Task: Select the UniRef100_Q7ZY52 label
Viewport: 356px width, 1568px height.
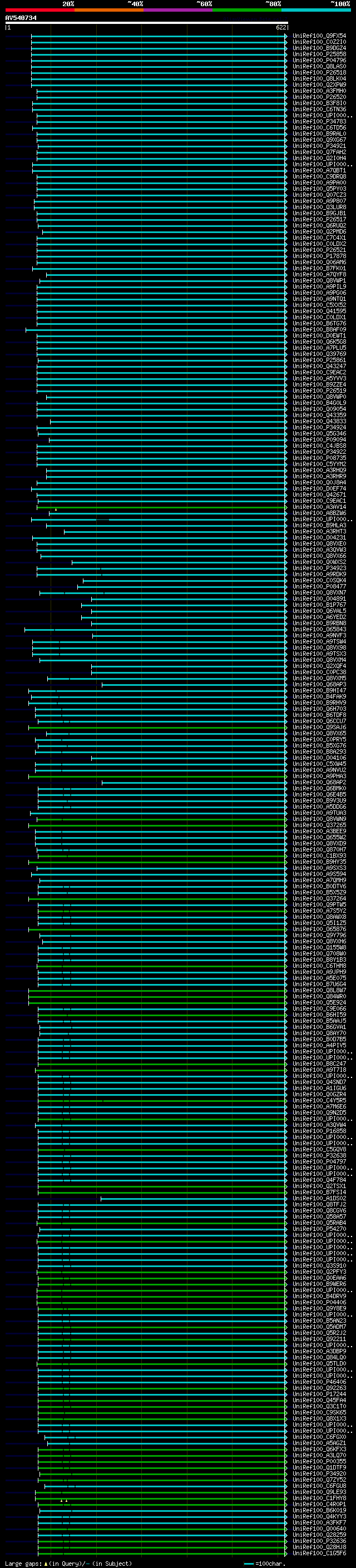Action: point(319,1480)
